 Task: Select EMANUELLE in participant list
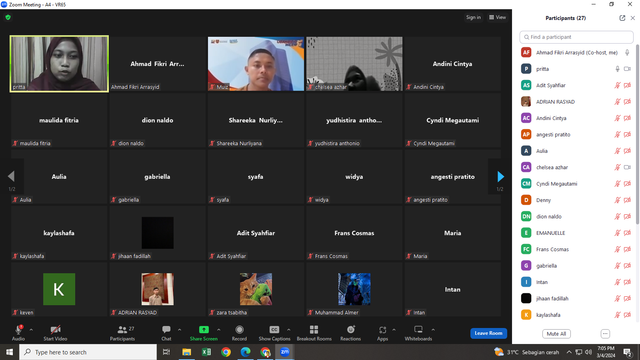pyautogui.click(x=576, y=233)
